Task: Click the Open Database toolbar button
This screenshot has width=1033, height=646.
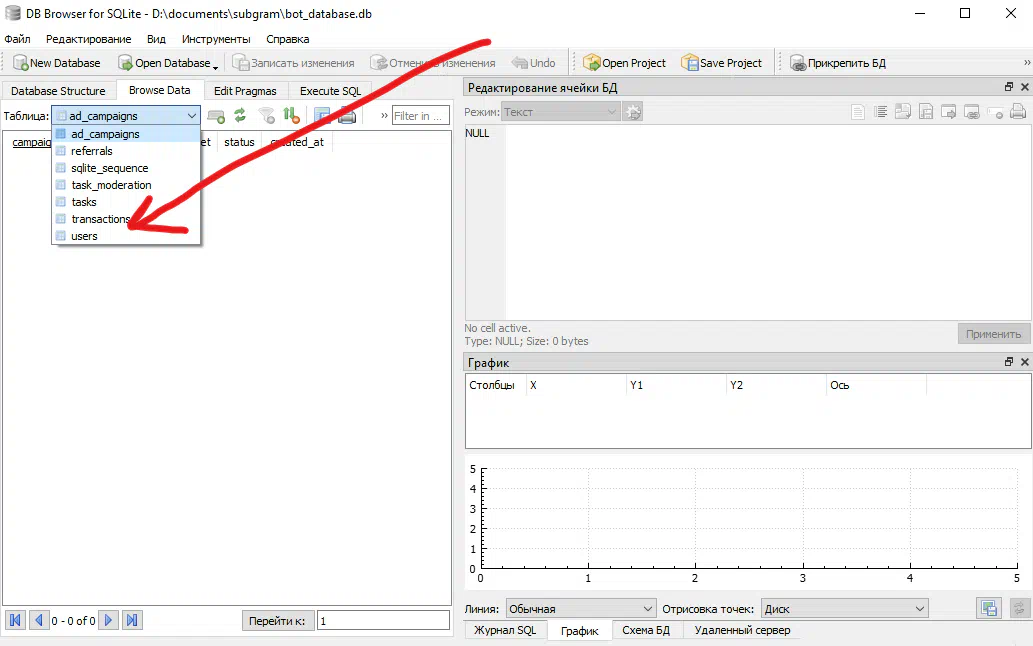Action: tap(164, 63)
